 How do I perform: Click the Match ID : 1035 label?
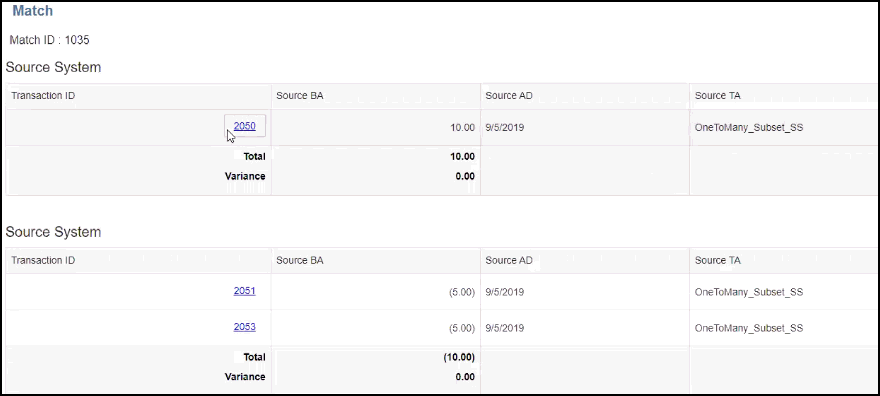coord(49,40)
